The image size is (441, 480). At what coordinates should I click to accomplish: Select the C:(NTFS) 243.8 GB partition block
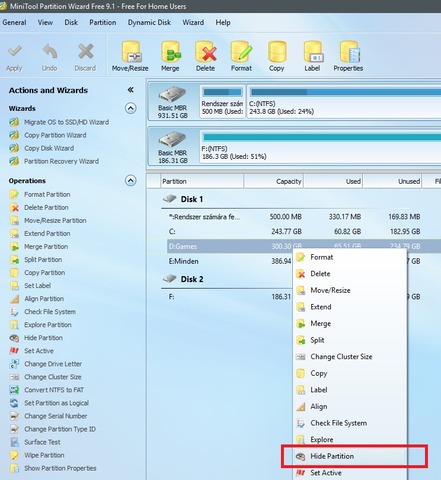tap(344, 101)
